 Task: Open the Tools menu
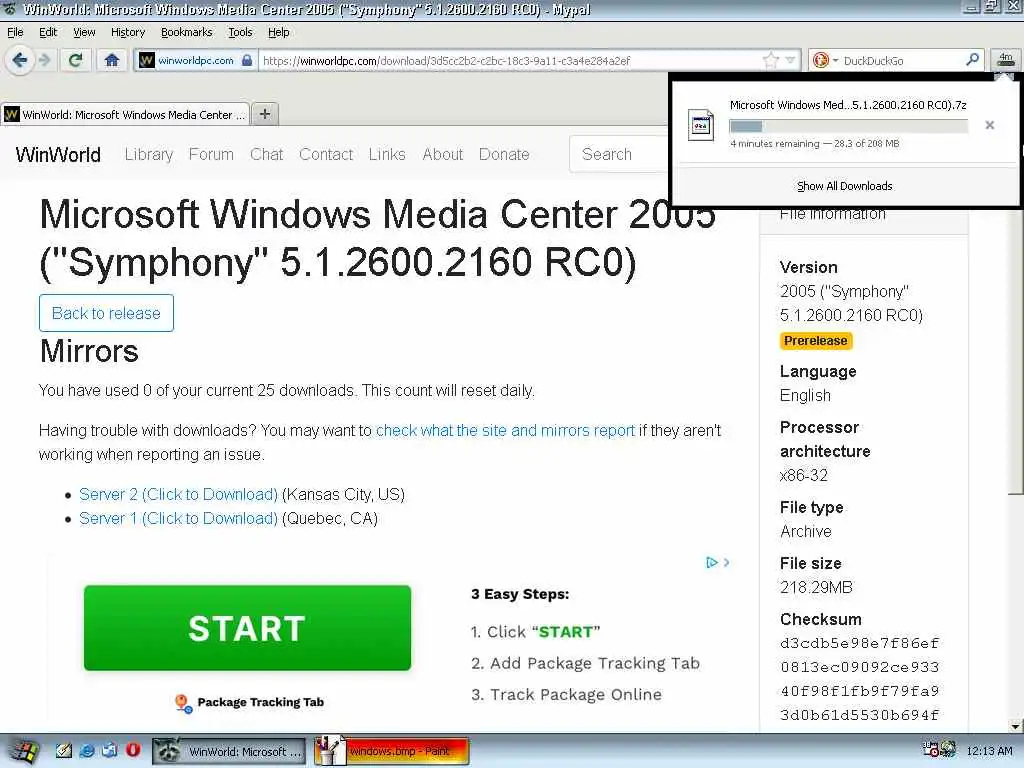(240, 32)
